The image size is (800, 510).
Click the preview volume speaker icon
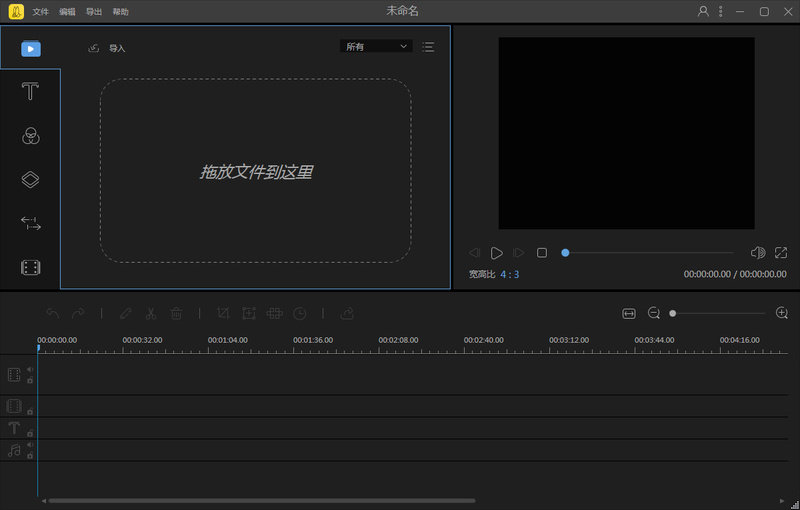[758, 252]
